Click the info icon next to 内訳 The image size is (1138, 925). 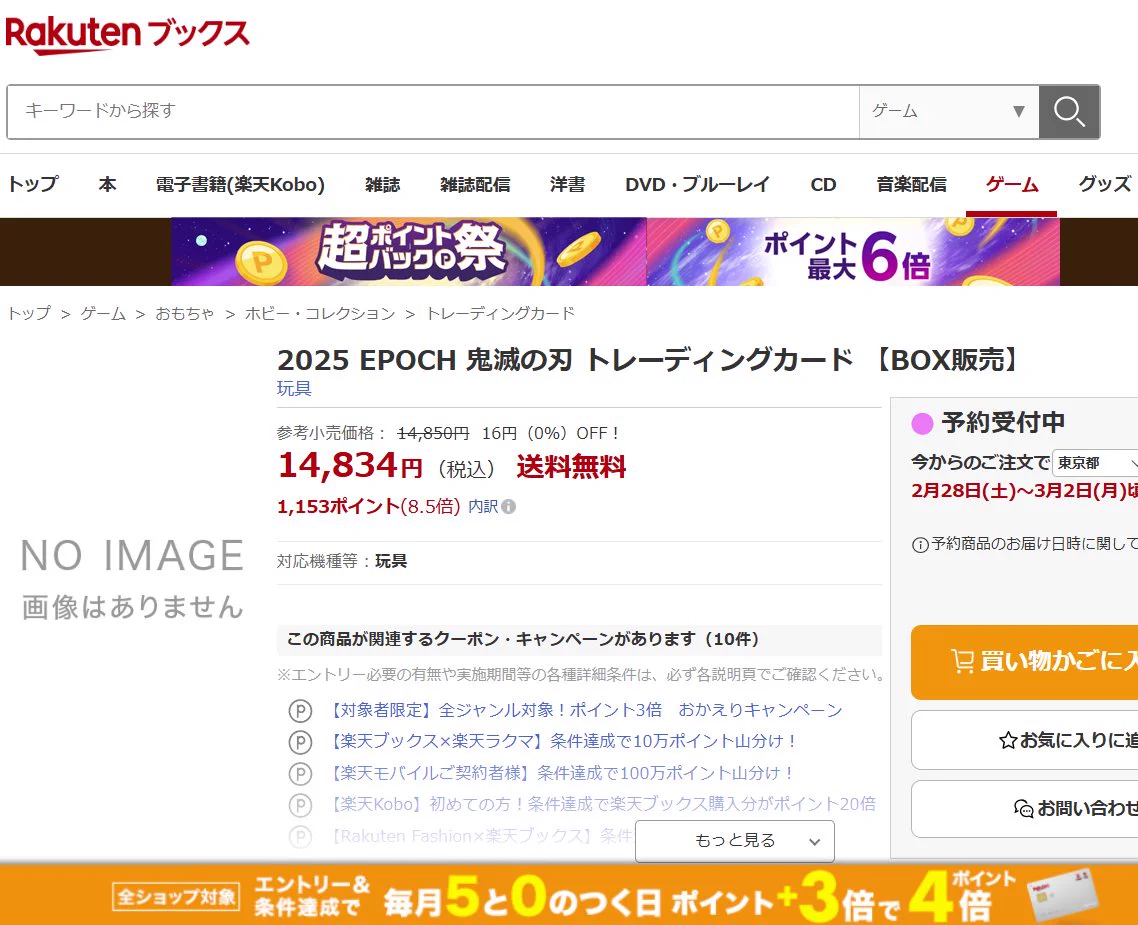pyautogui.click(x=509, y=506)
